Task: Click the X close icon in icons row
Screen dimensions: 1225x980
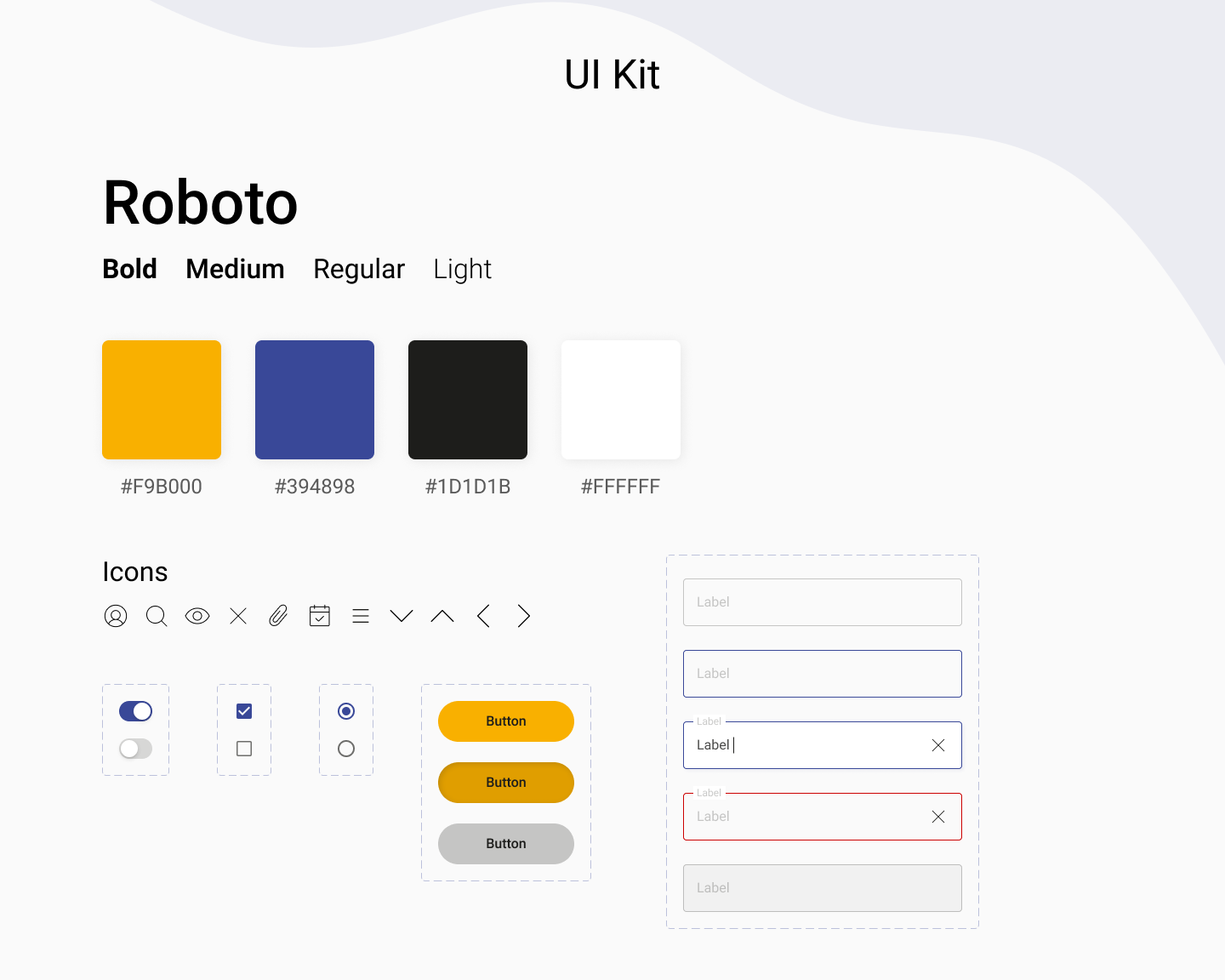Action: click(x=238, y=616)
